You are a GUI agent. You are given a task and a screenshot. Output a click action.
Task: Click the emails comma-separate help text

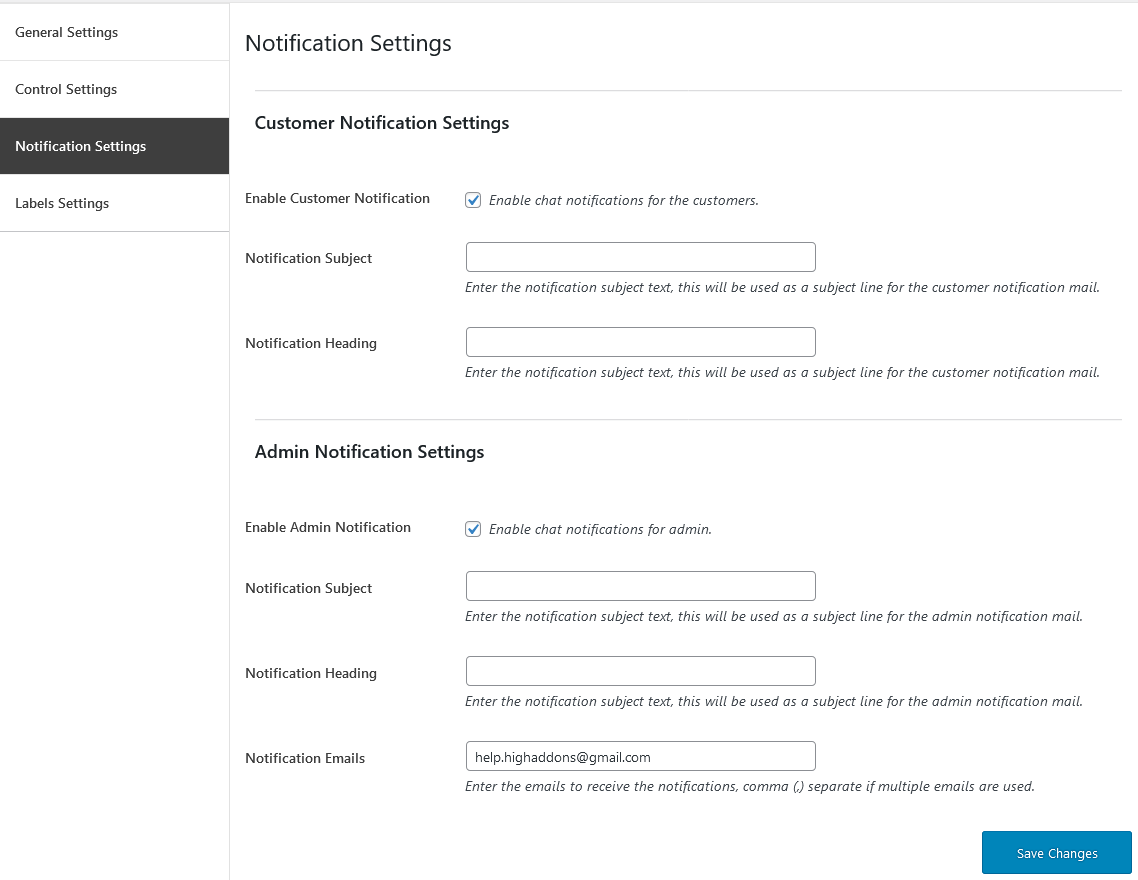(750, 786)
